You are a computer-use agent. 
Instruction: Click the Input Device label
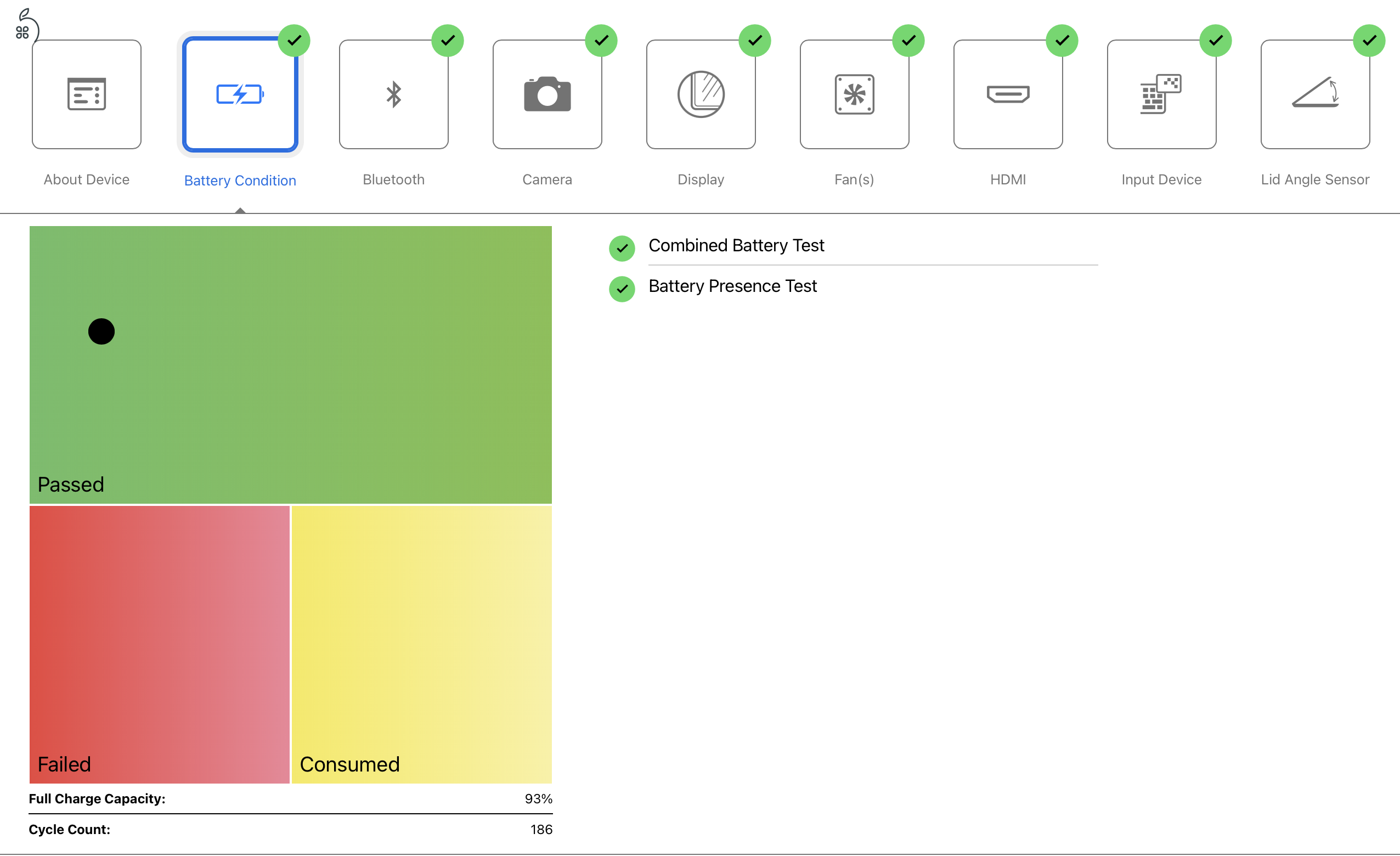(1161, 179)
